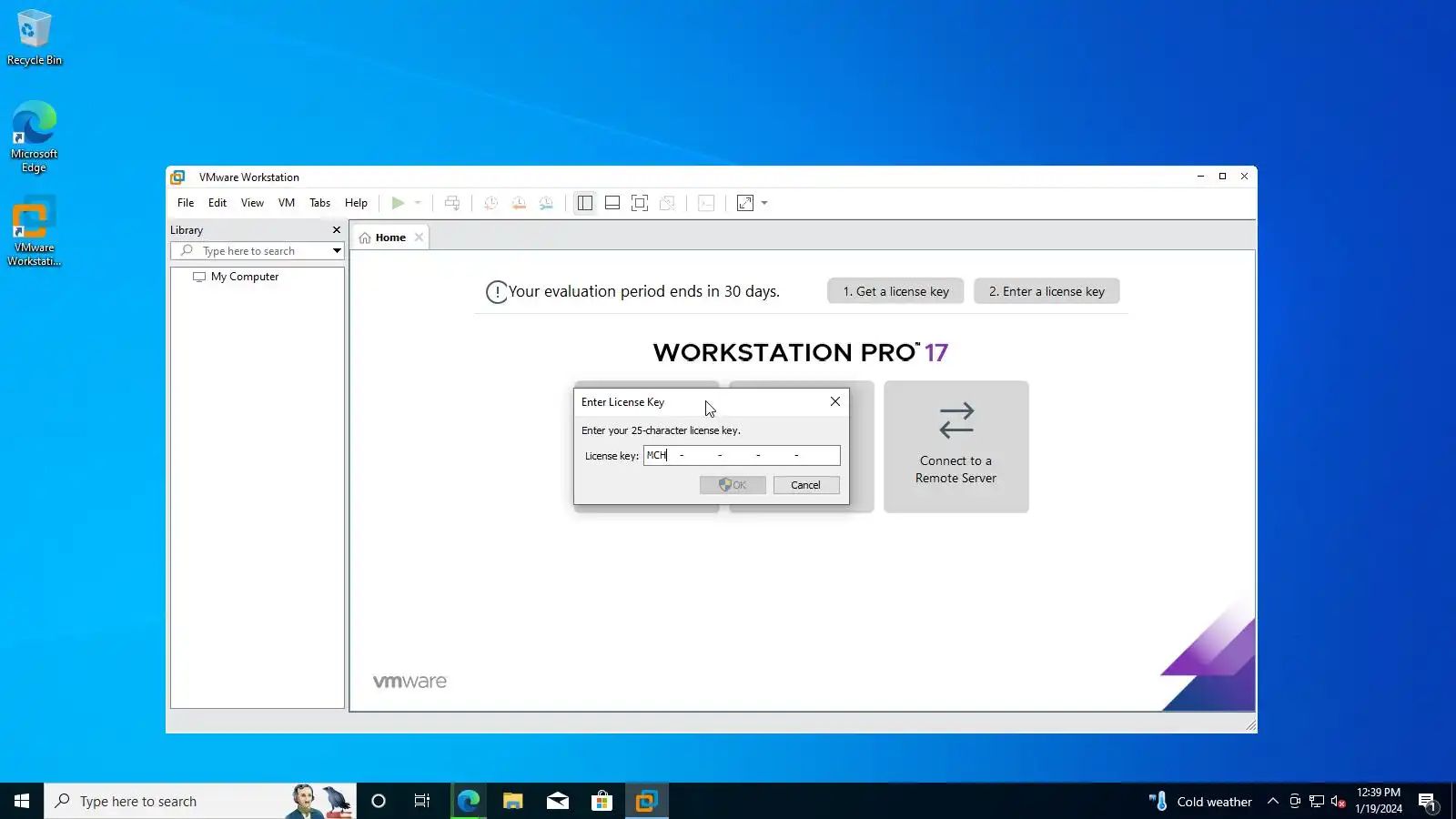
Task: Close the Library panel
Action: (x=337, y=230)
